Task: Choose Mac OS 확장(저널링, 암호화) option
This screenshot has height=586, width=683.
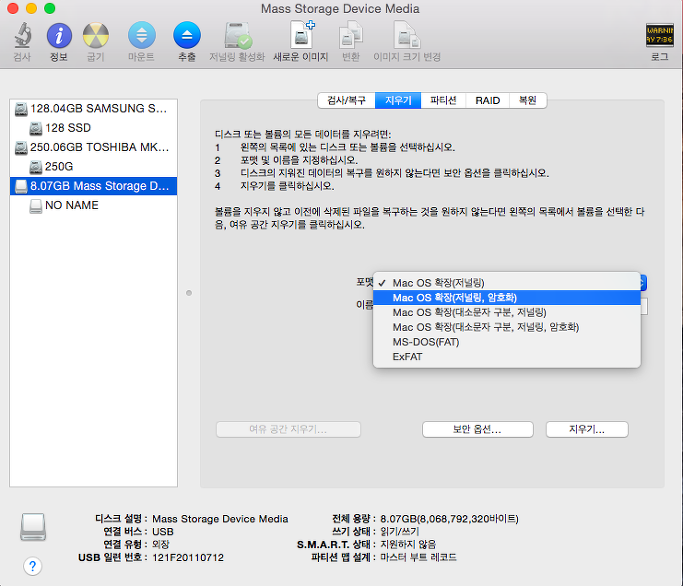Action: pyautogui.click(x=507, y=298)
